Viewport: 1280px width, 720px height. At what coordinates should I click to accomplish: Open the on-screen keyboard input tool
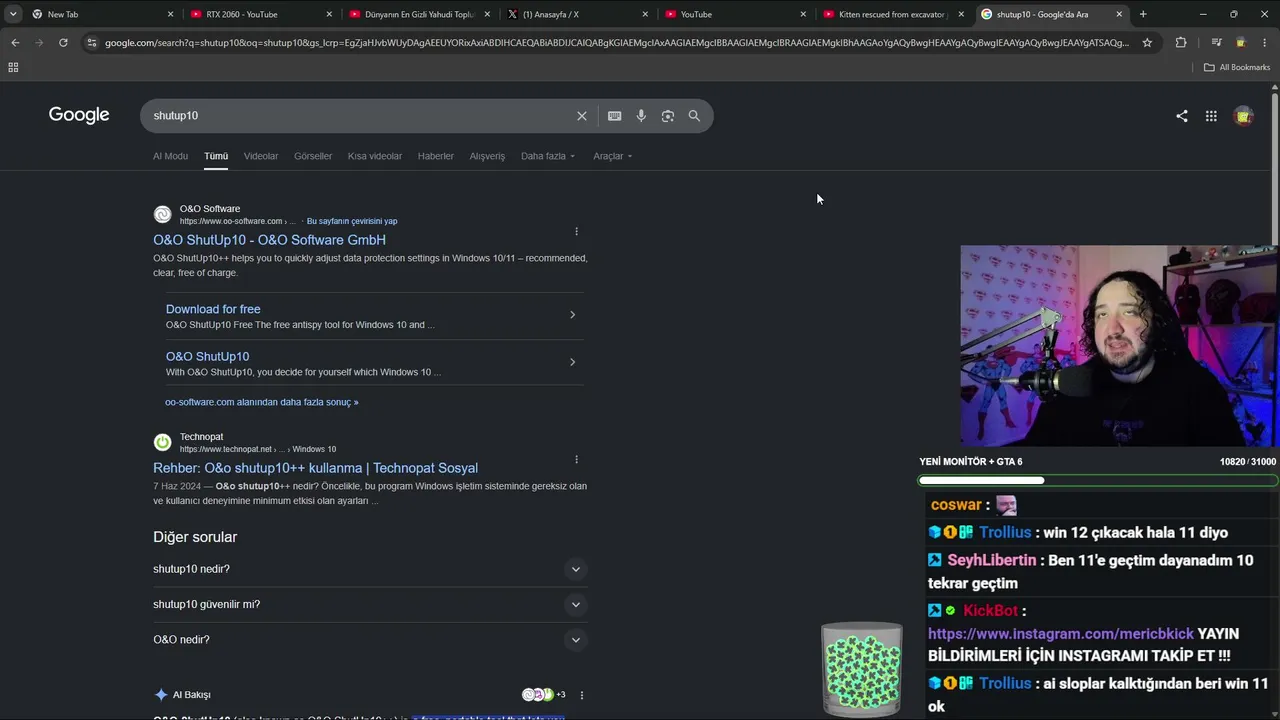(x=615, y=116)
